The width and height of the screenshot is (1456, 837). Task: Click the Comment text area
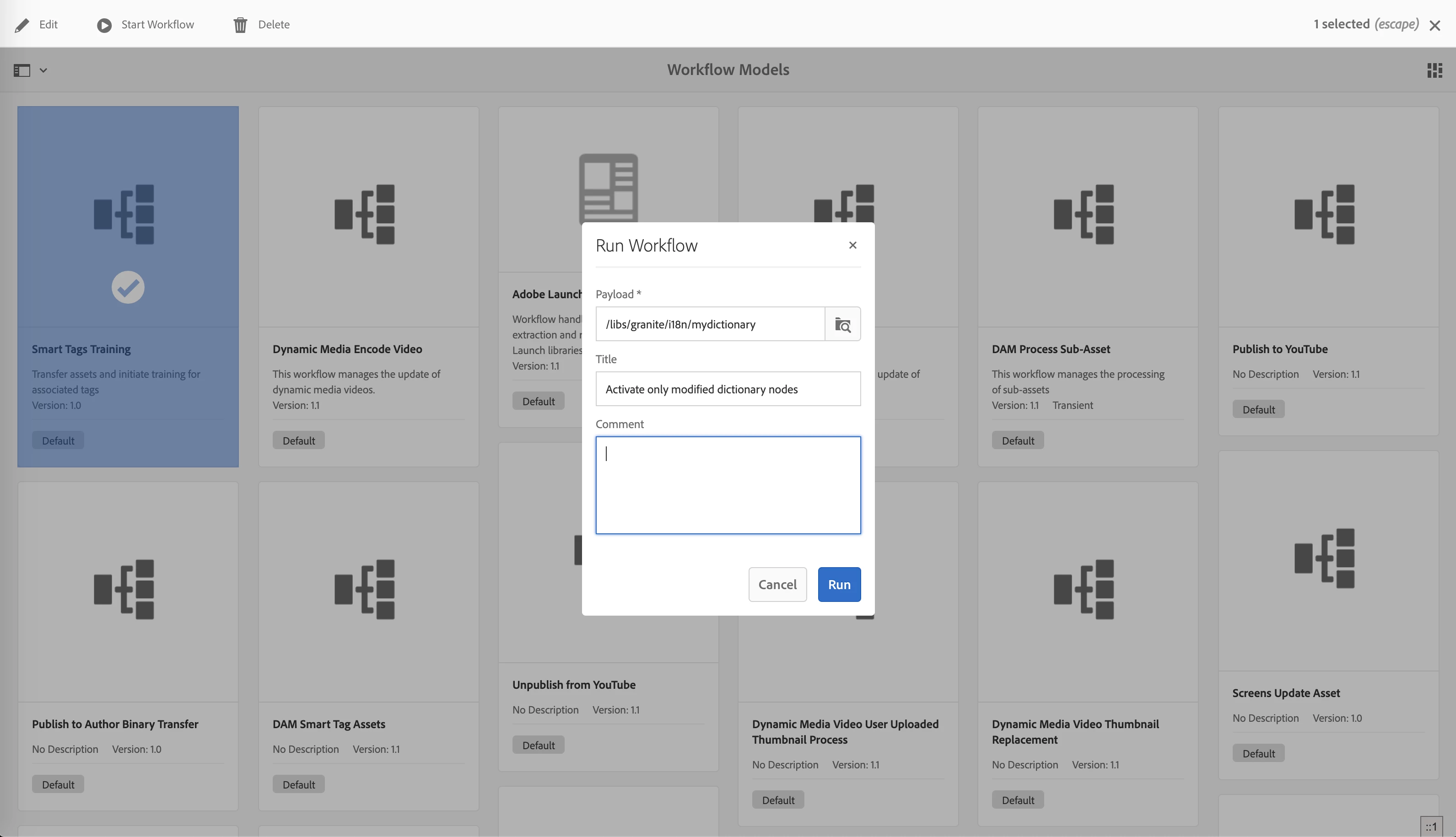click(728, 485)
